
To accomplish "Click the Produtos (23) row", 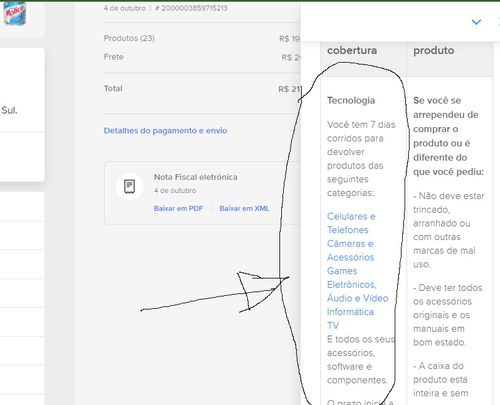I will [x=202, y=38].
